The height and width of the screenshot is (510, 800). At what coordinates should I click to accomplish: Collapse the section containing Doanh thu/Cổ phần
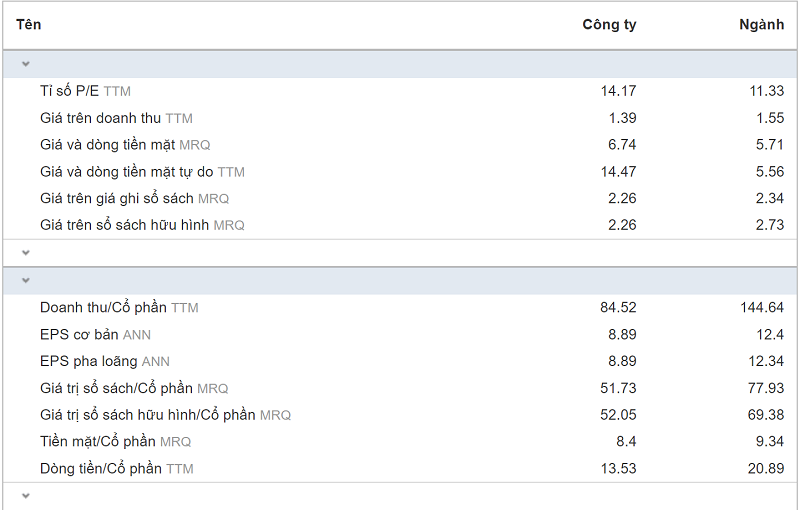(26, 281)
